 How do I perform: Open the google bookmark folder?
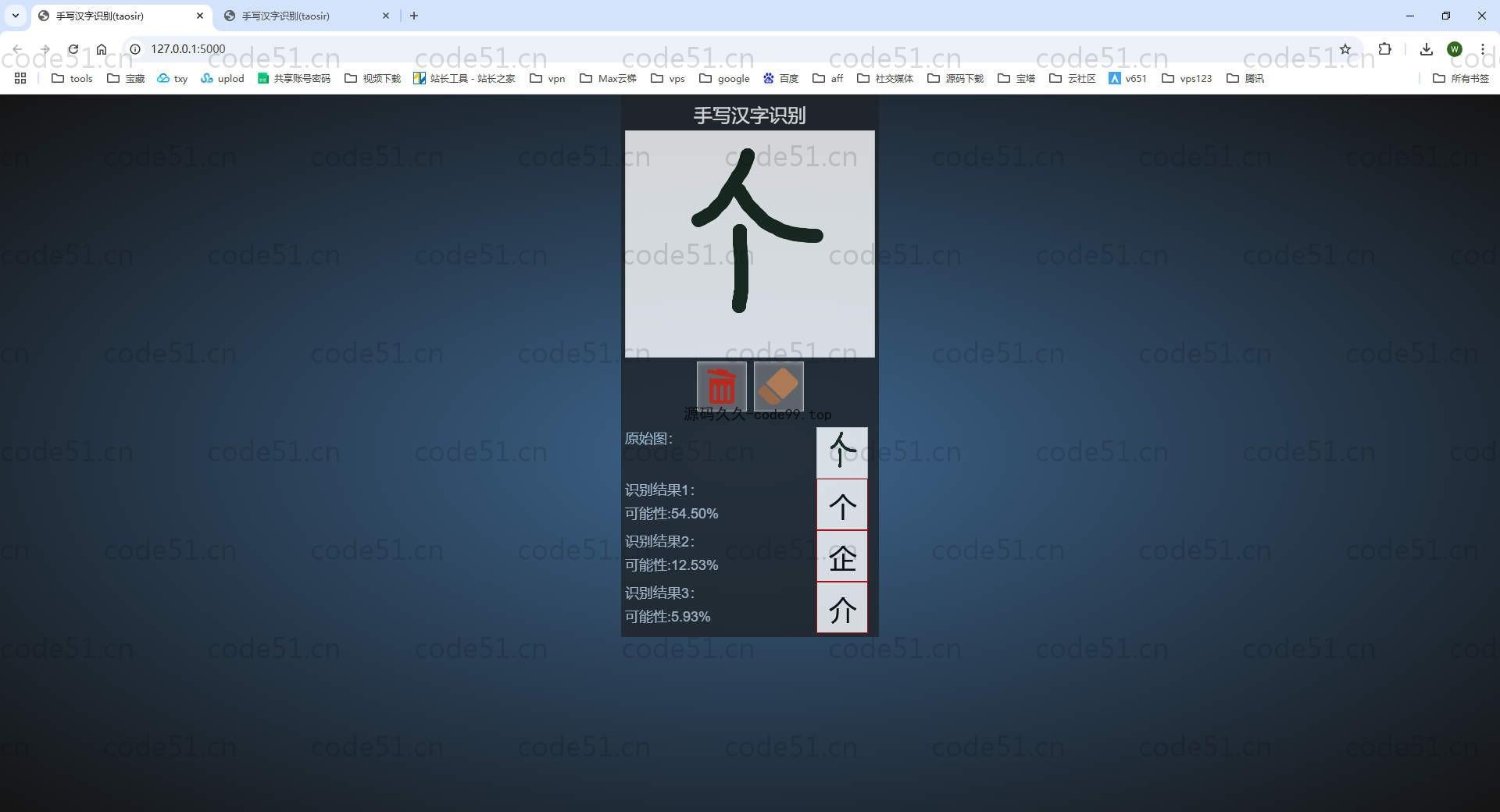[x=724, y=78]
